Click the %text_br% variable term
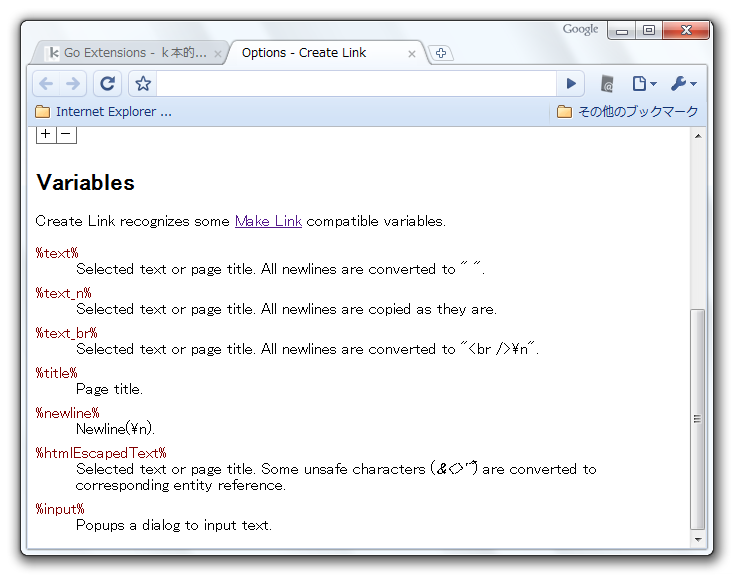Image resolution: width=738 pixels, height=580 pixels. click(x=66, y=333)
